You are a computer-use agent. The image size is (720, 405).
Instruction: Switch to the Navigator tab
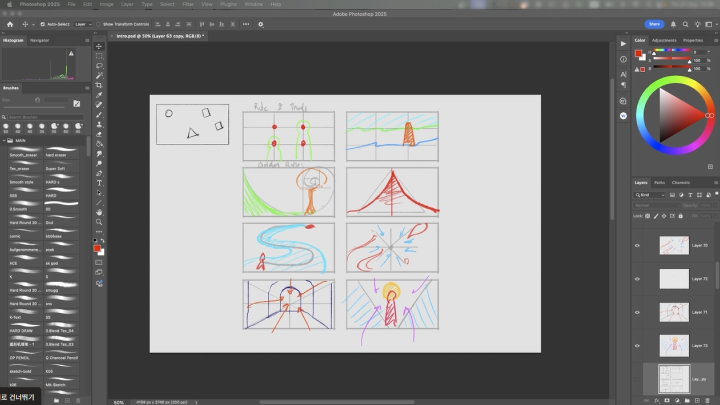coord(40,40)
